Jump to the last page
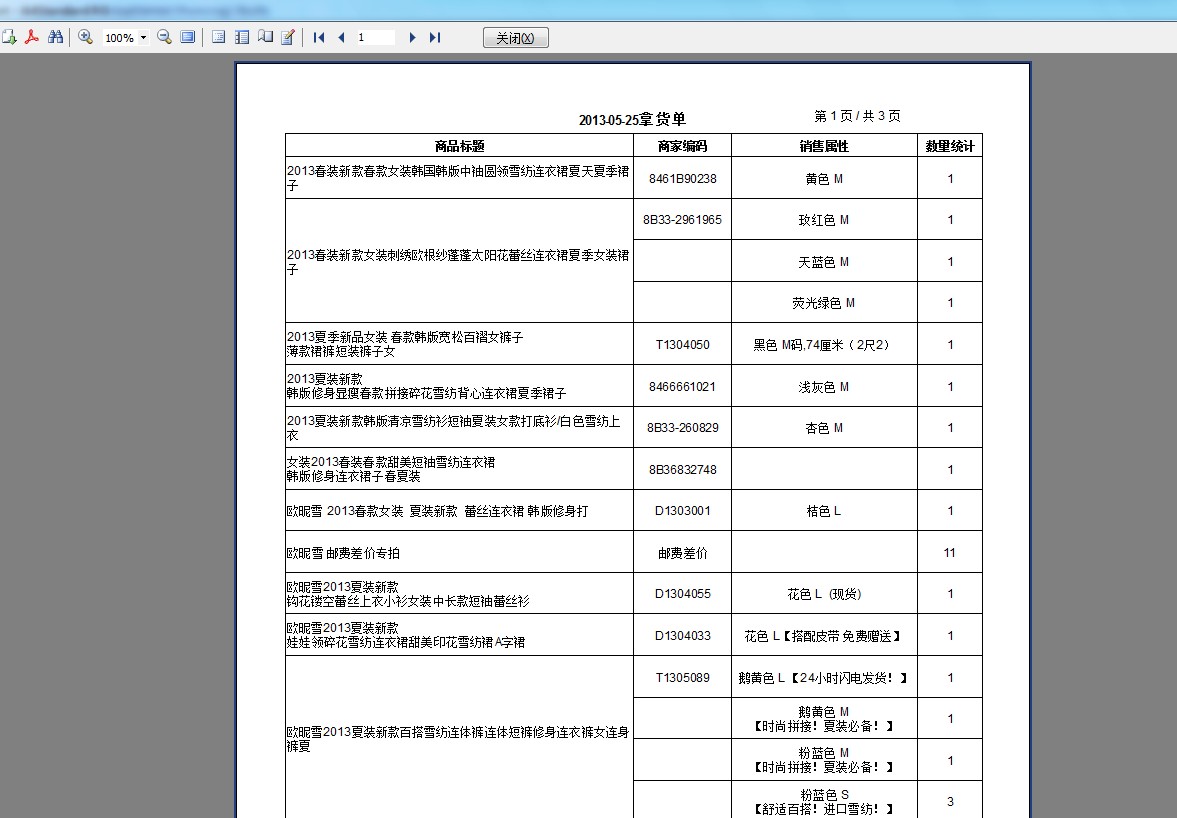Viewport: 1177px width, 818px height. (435, 38)
